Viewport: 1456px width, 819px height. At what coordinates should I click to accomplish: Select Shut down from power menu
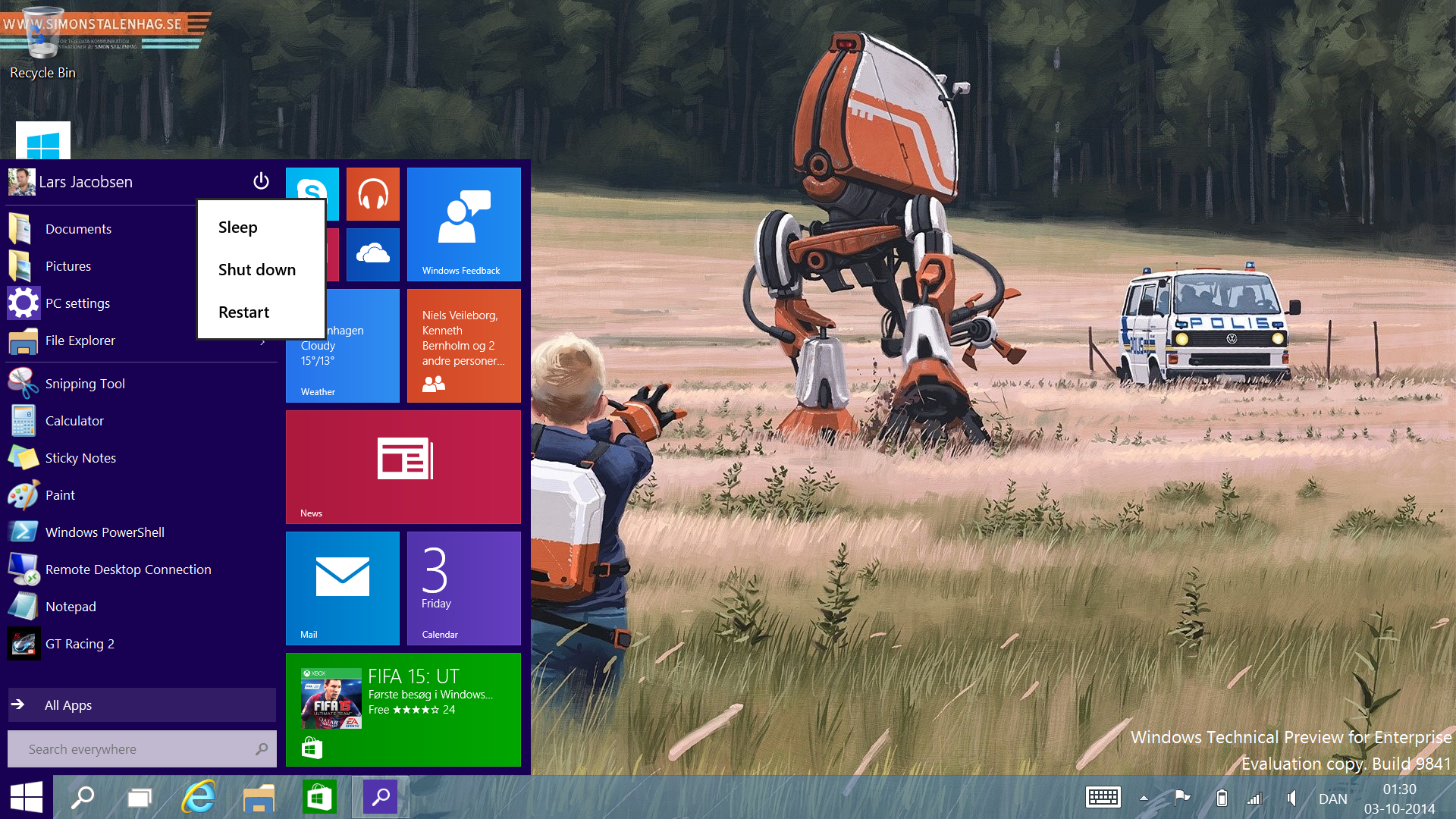[x=257, y=270]
